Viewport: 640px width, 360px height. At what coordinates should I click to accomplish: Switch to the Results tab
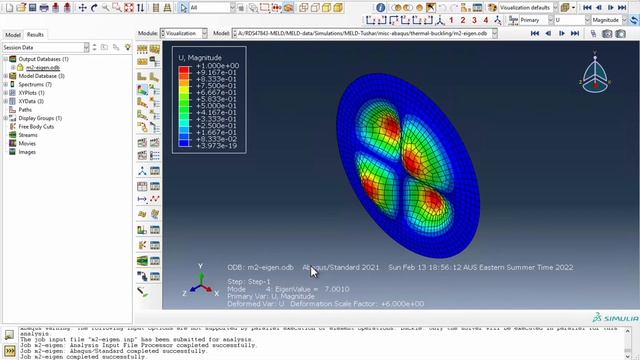pos(35,35)
